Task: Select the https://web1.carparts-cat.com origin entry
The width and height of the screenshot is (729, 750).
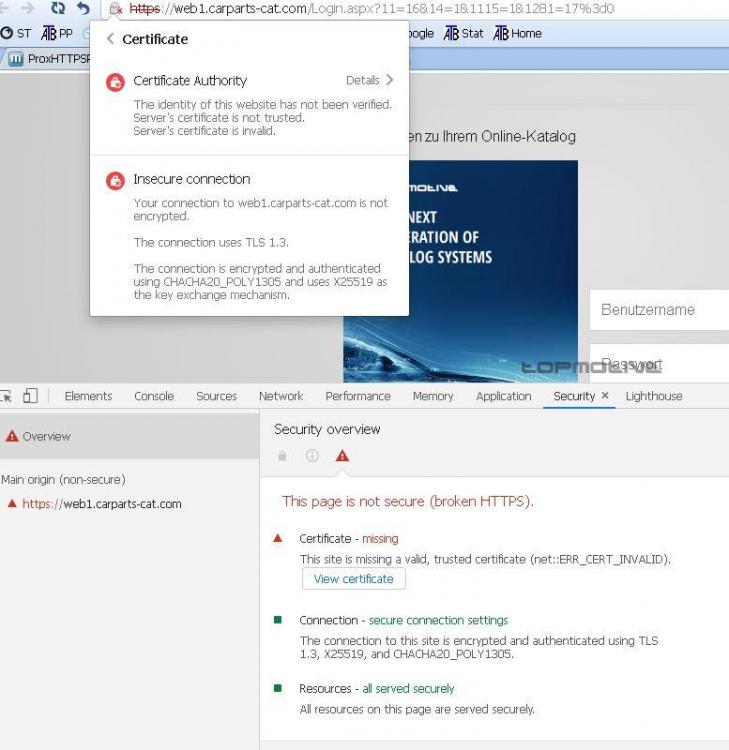Action: point(101,504)
